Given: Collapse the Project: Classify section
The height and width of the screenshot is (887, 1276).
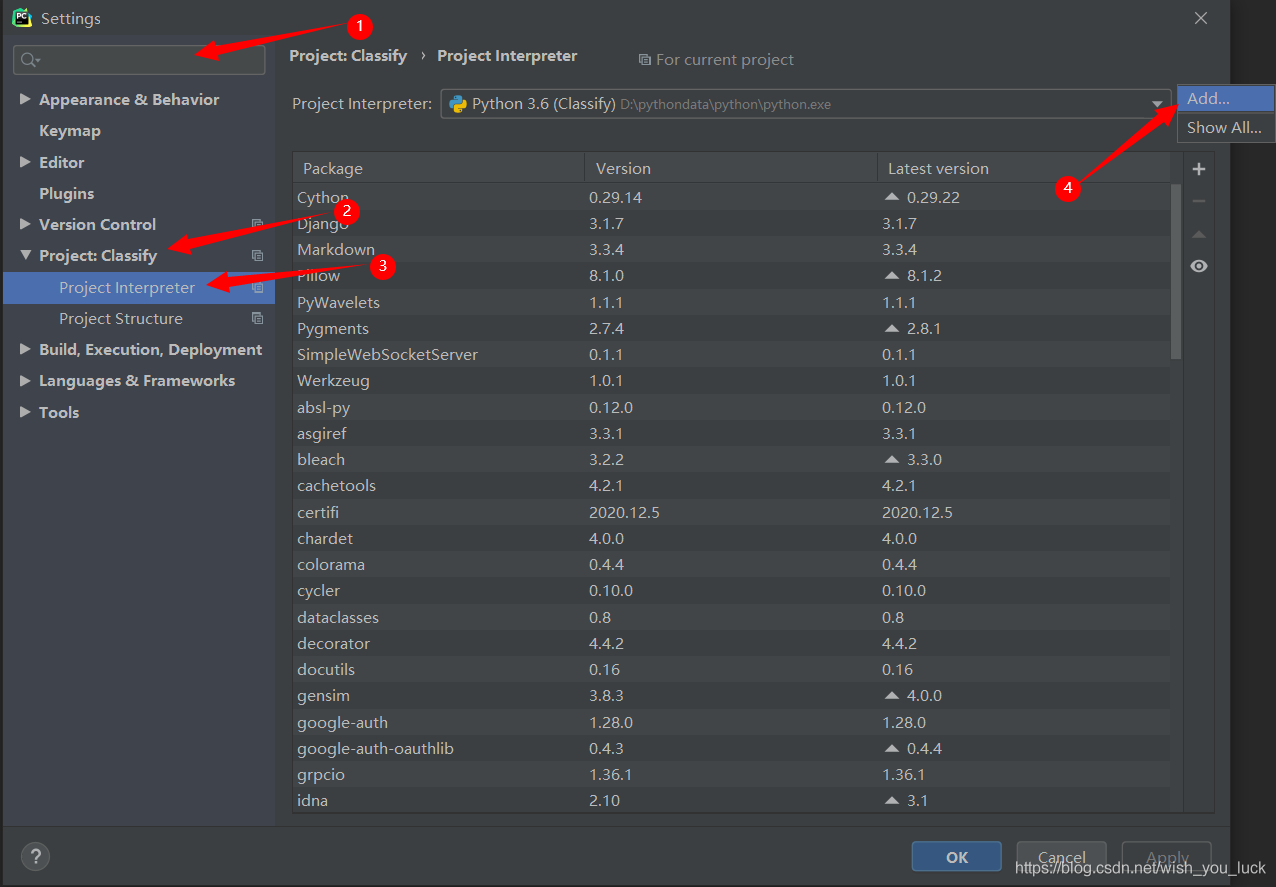Looking at the screenshot, I should tap(25, 255).
